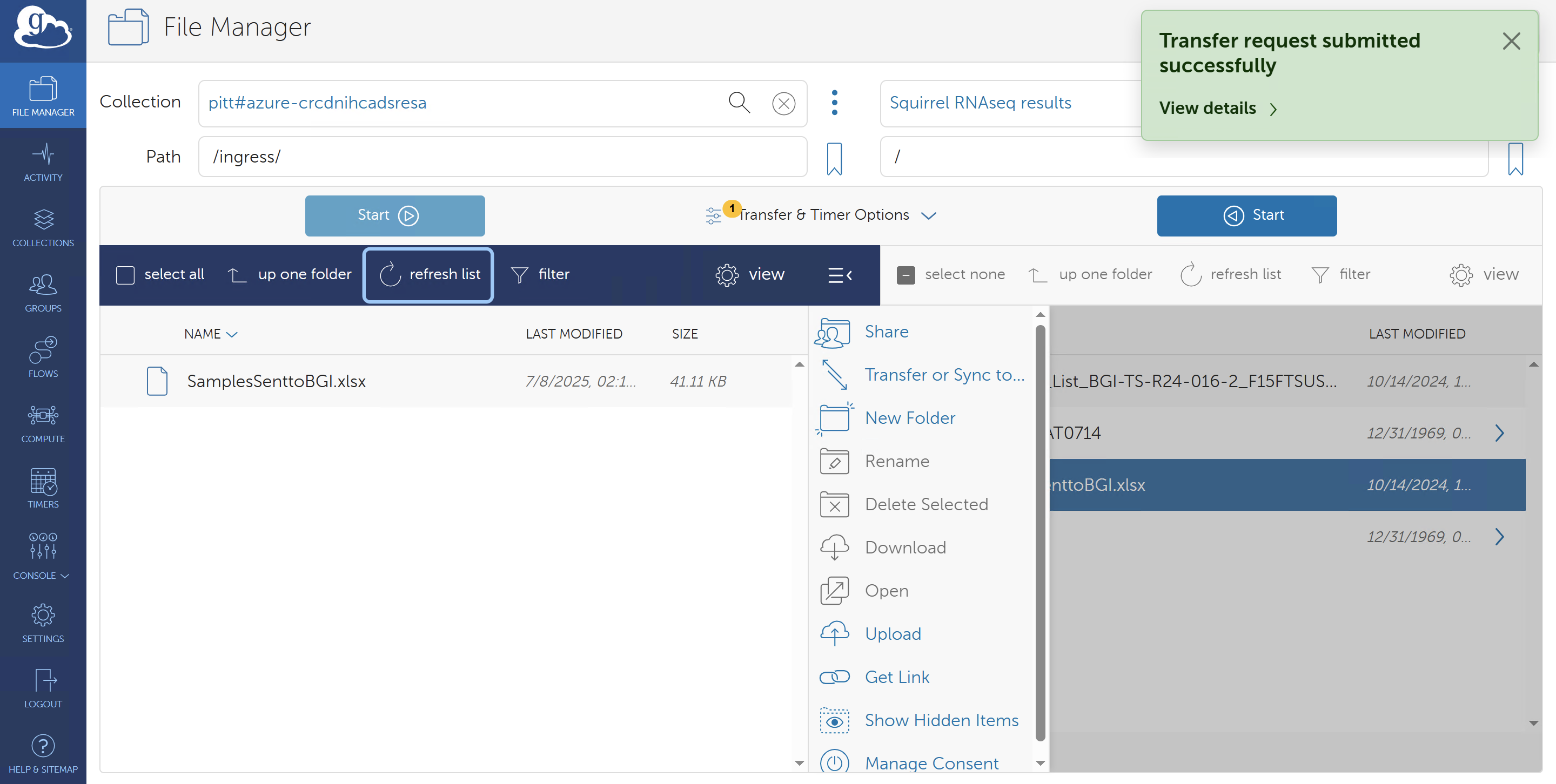Open Settings in the sidebar
Screen dimensions: 1556x784
[x=43, y=624]
